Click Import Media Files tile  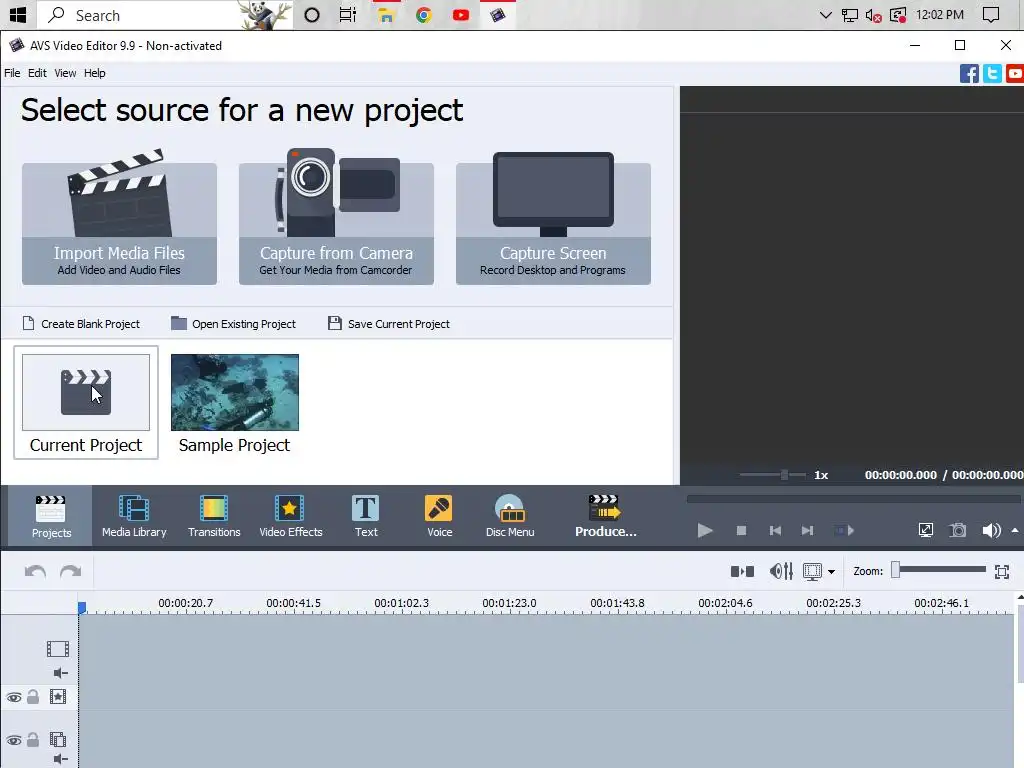pos(120,223)
